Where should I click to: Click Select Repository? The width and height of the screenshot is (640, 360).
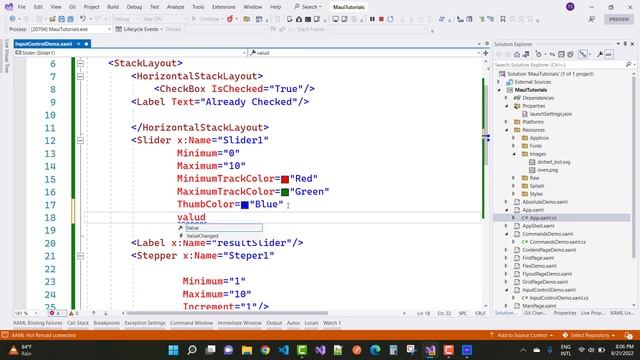click(589, 335)
